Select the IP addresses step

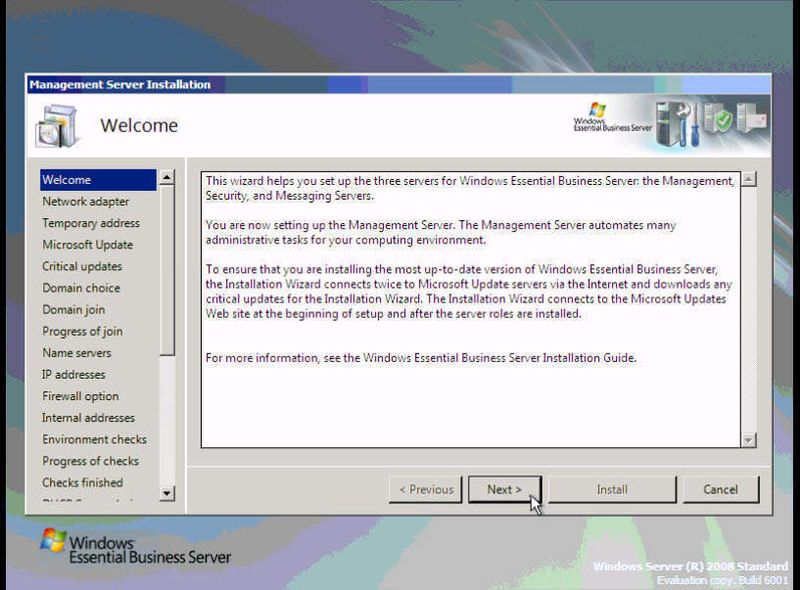[x=73, y=375]
